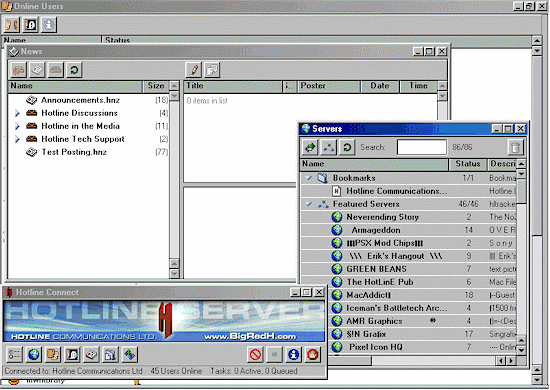Click the red stop hand icon

[x=313, y=355]
